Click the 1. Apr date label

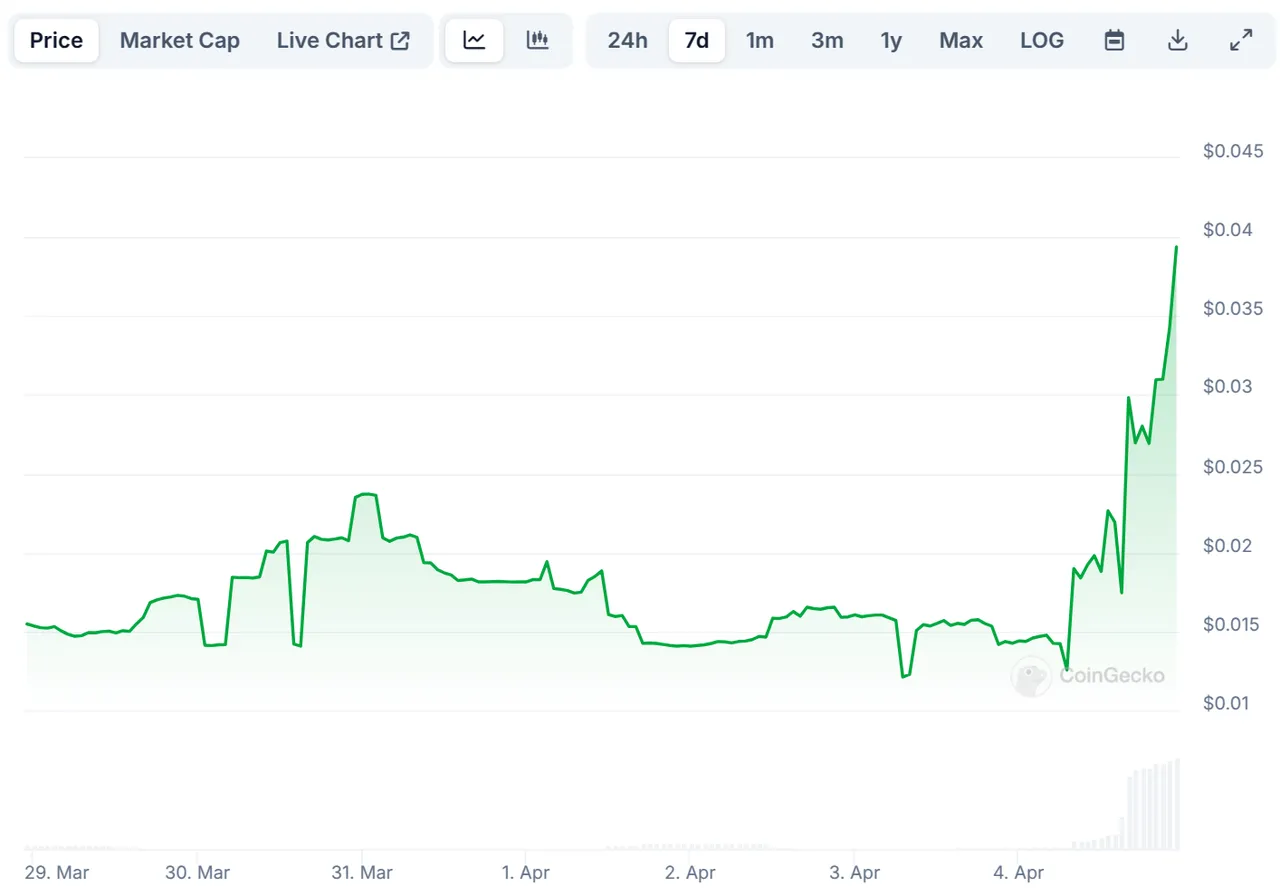[526, 872]
